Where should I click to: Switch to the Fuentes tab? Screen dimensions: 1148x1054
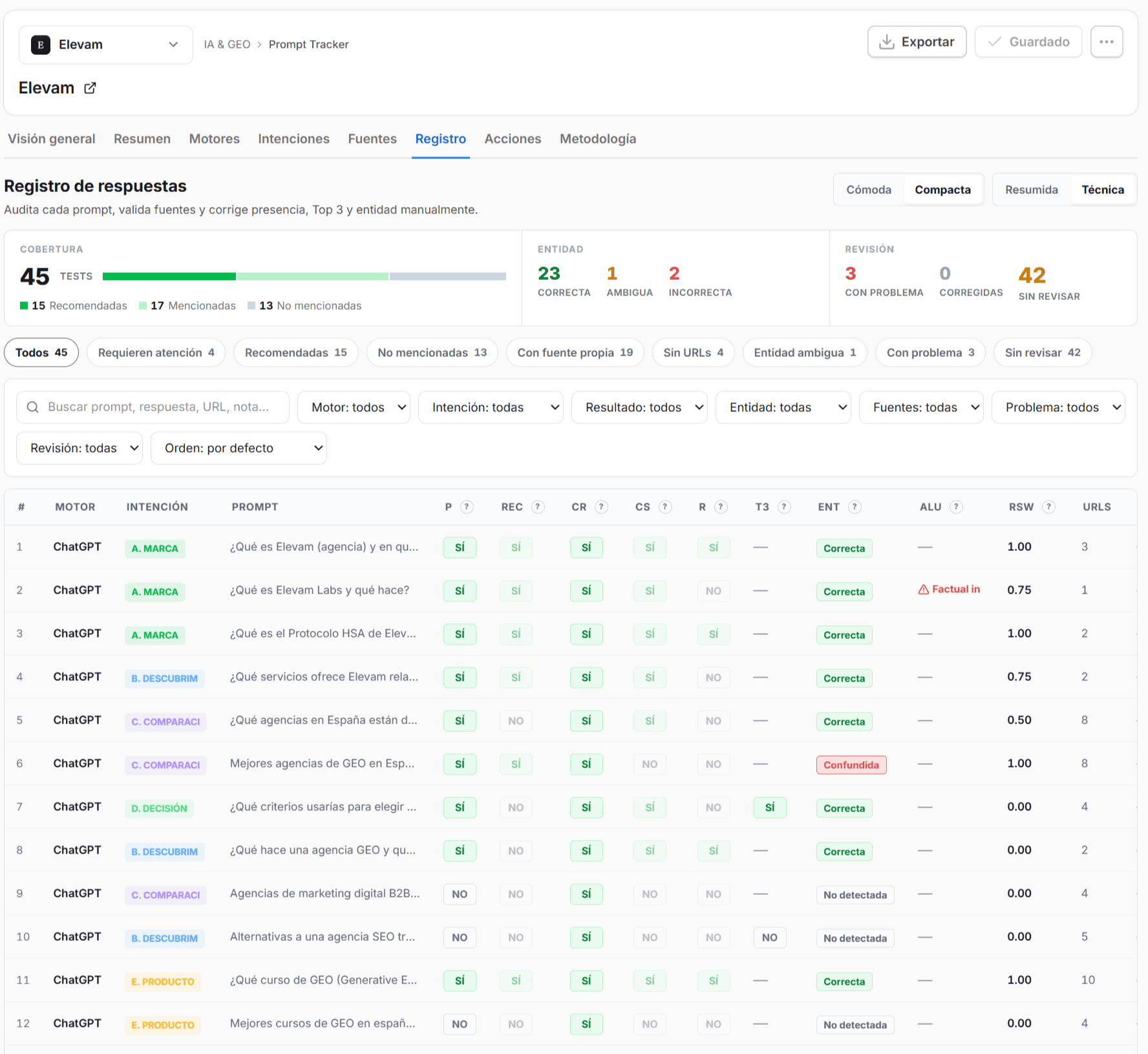click(372, 139)
